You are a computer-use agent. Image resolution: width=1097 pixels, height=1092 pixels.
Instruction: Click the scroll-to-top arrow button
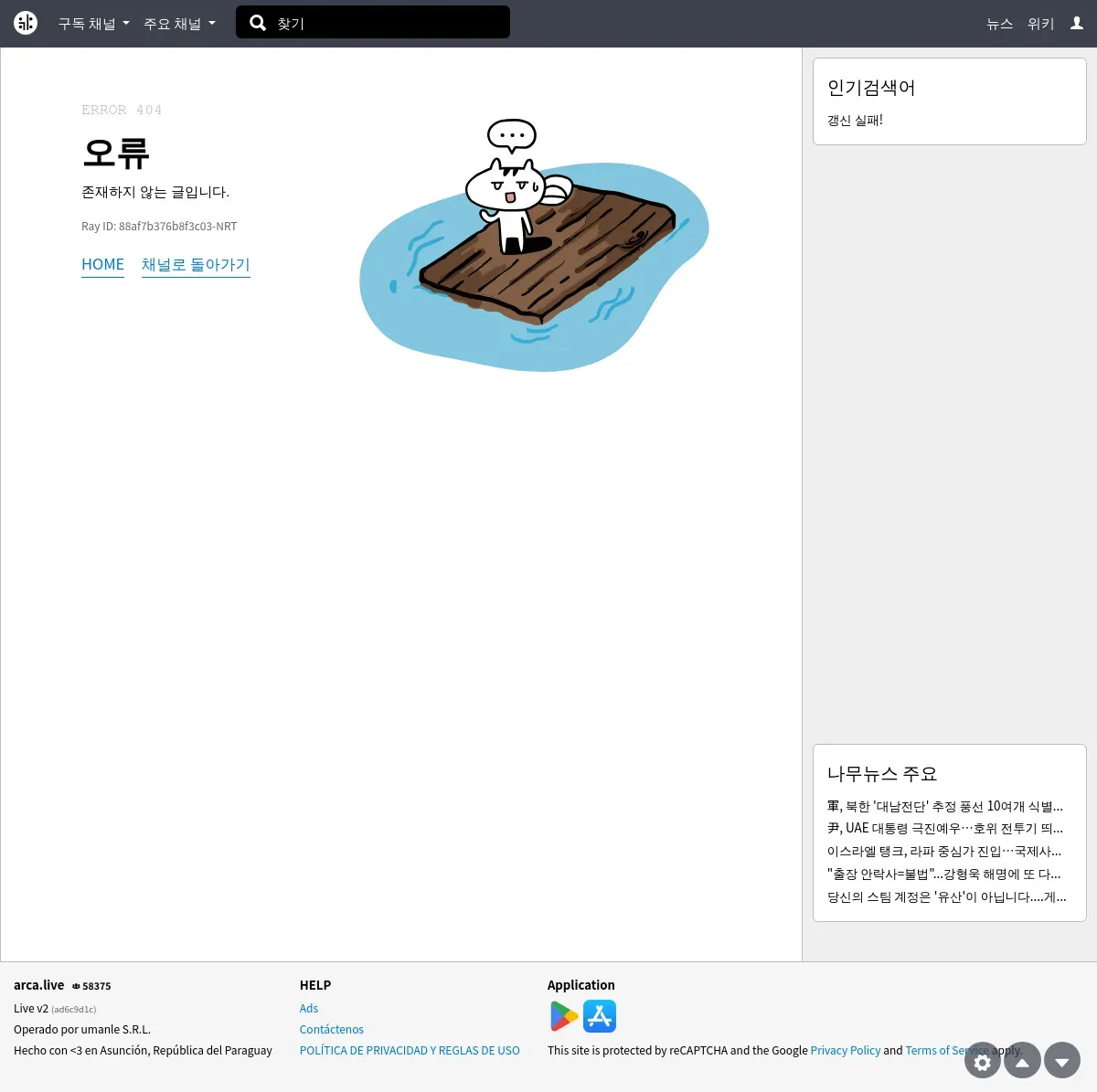tap(1023, 1061)
